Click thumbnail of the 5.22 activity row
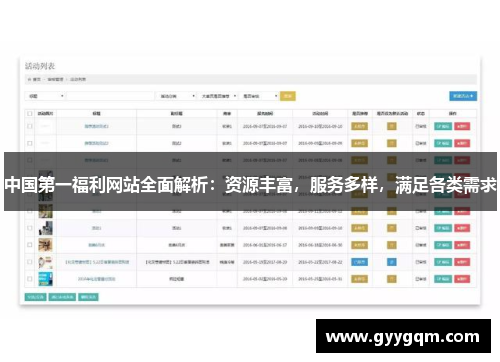 [45, 262]
